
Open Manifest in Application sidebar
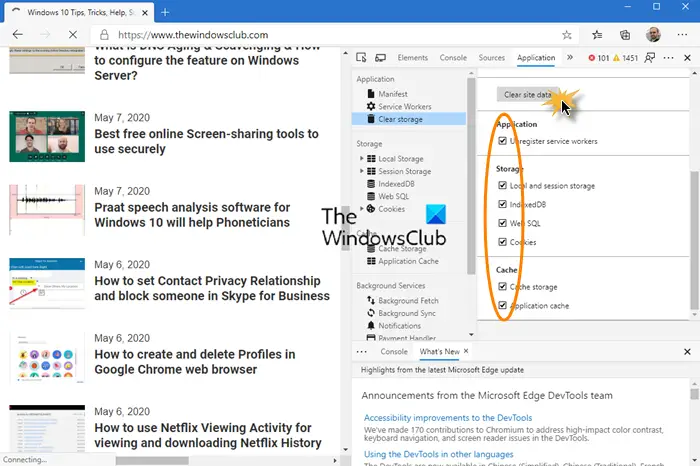coord(392,94)
